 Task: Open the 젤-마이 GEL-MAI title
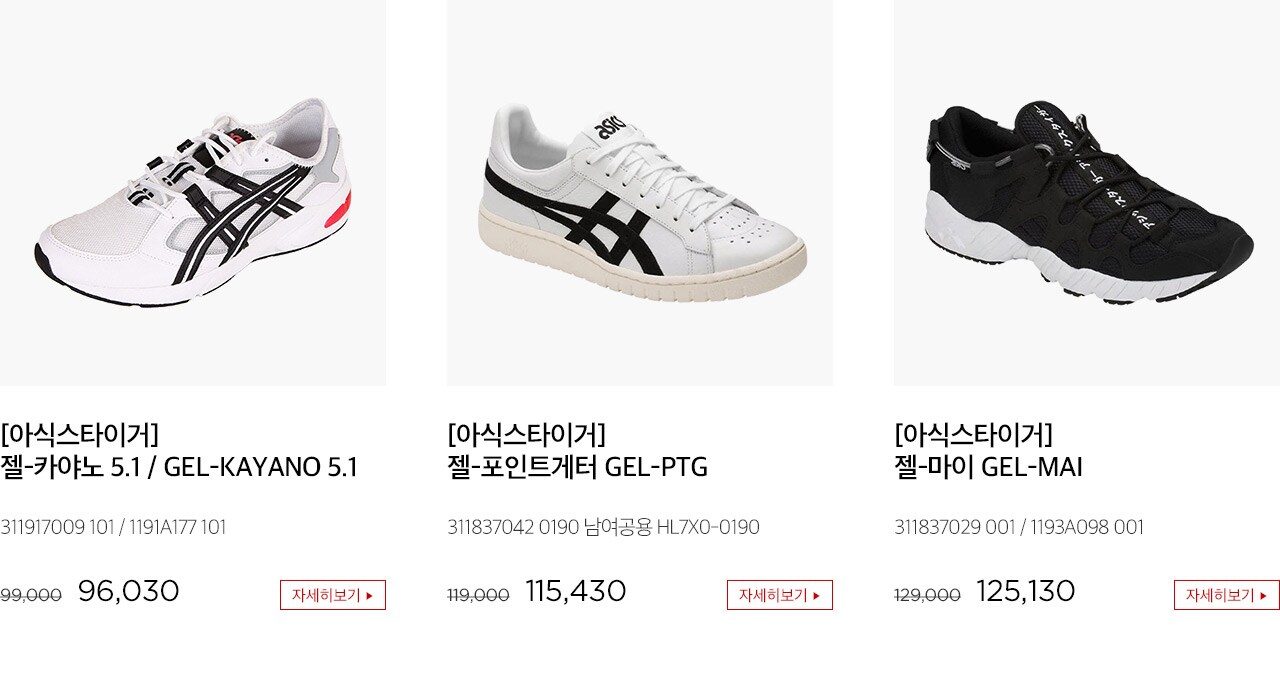[988, 467]
